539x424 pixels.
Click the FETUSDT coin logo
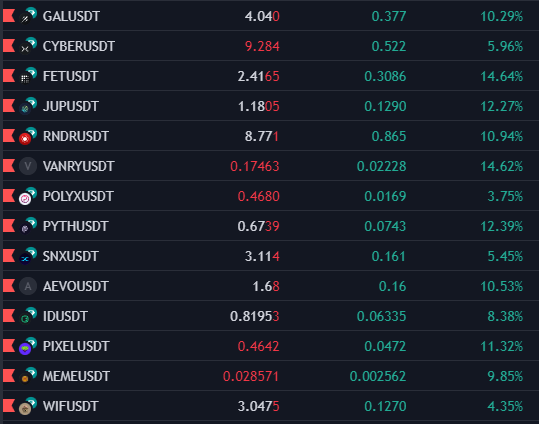click(x=28, y=76)
